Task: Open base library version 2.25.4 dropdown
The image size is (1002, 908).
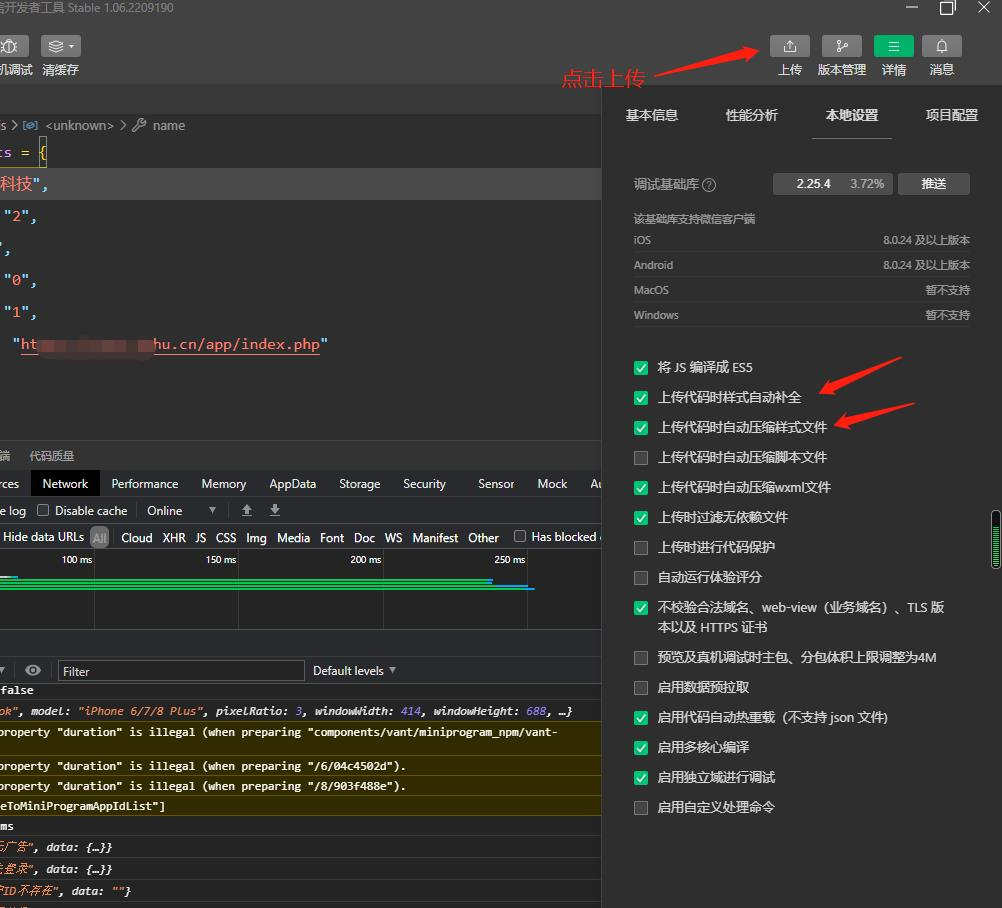Action: pos(832,184)
